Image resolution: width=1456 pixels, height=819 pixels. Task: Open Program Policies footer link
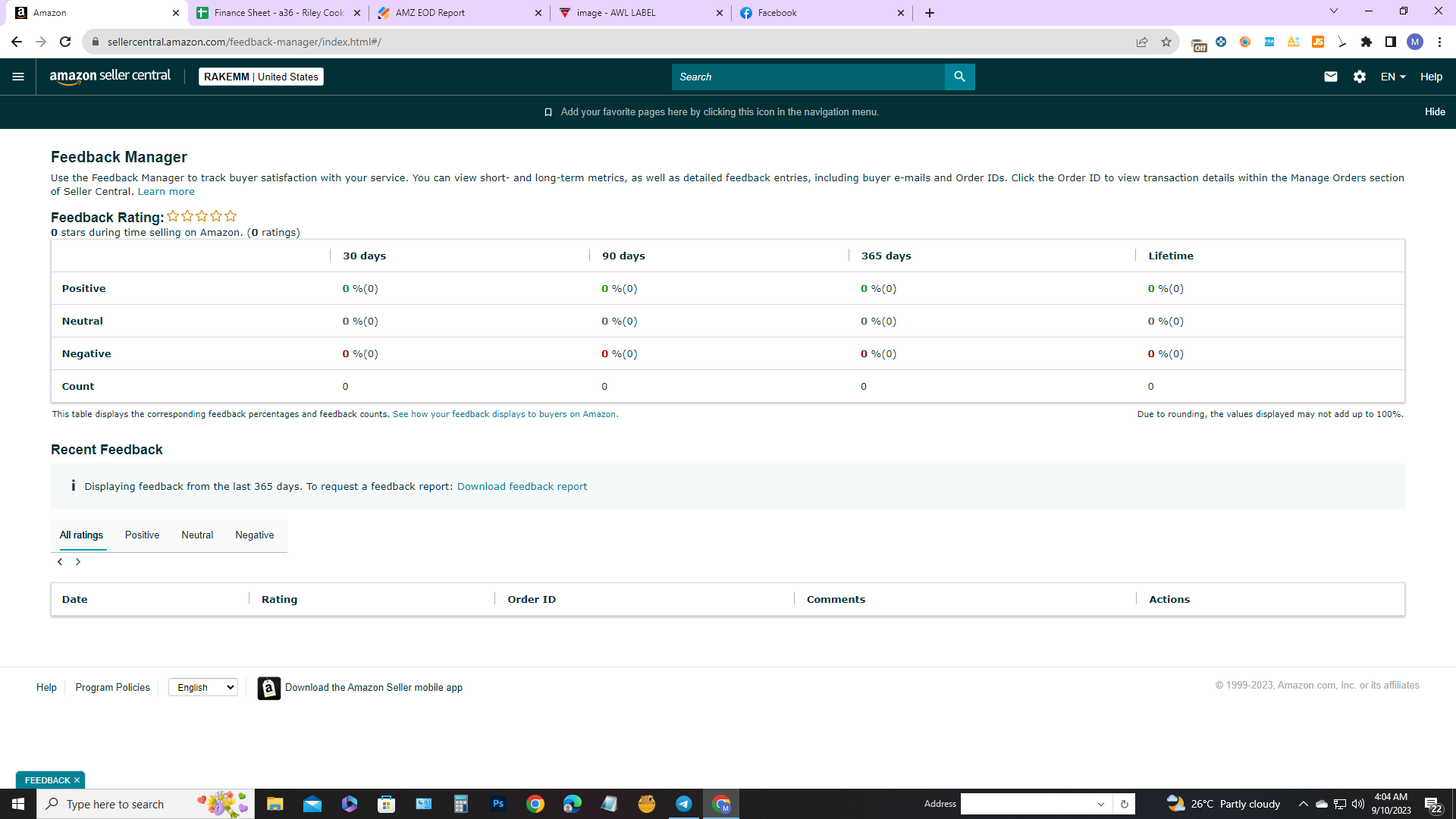click(x=112, y=688)
